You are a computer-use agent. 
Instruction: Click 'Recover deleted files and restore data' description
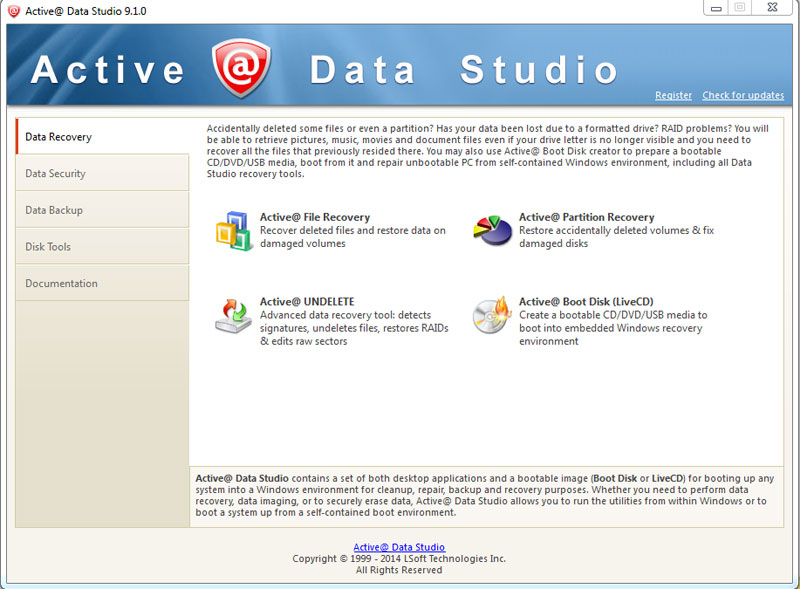(x=353, y=237)
